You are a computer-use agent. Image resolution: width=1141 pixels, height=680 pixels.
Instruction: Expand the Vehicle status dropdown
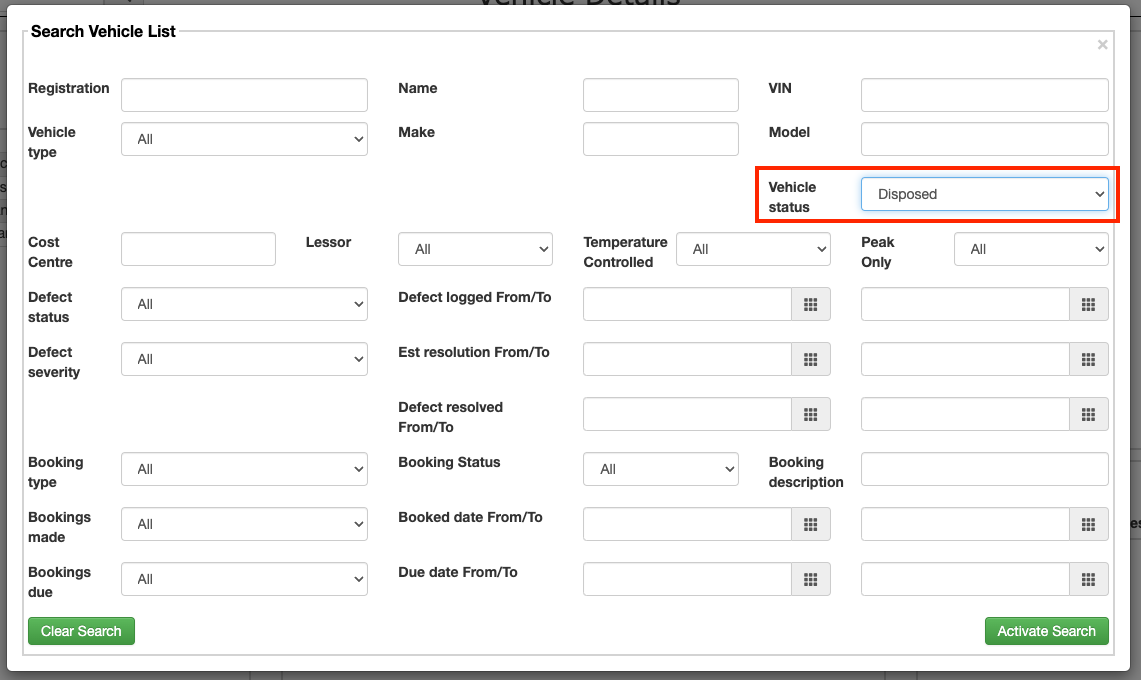pos(984,194)
